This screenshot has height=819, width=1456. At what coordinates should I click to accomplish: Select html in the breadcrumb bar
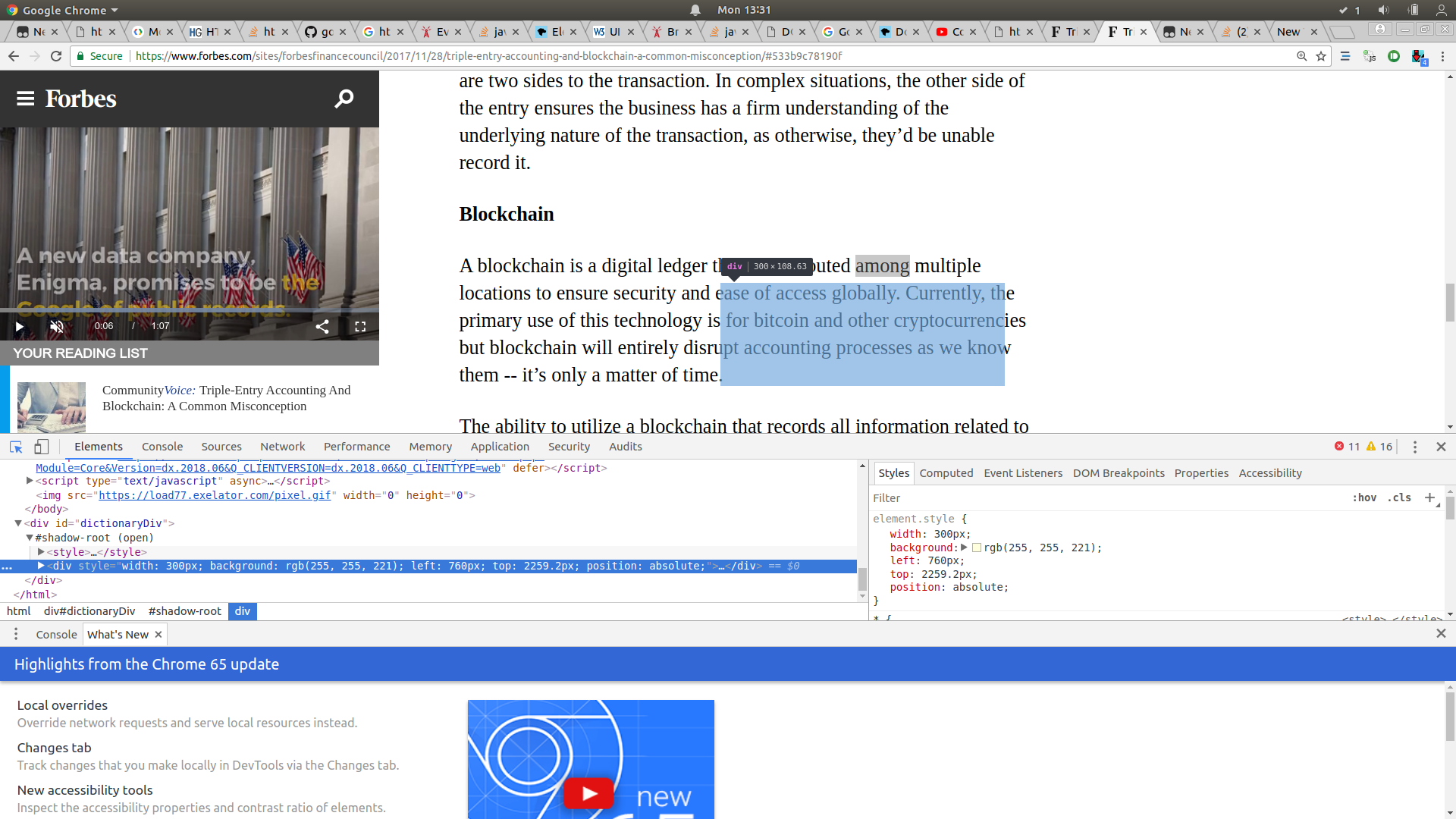[19, 611]
